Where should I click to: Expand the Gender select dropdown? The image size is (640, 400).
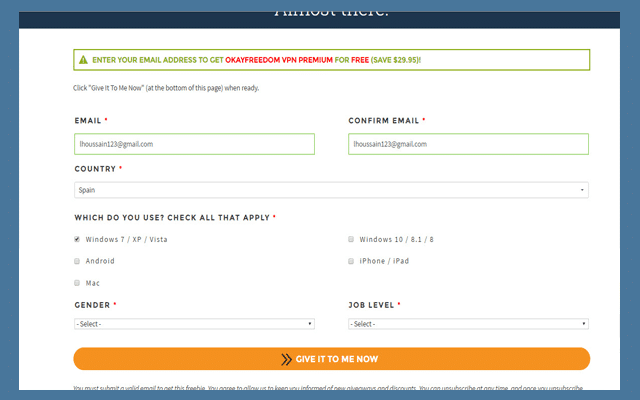coord(194,324)
